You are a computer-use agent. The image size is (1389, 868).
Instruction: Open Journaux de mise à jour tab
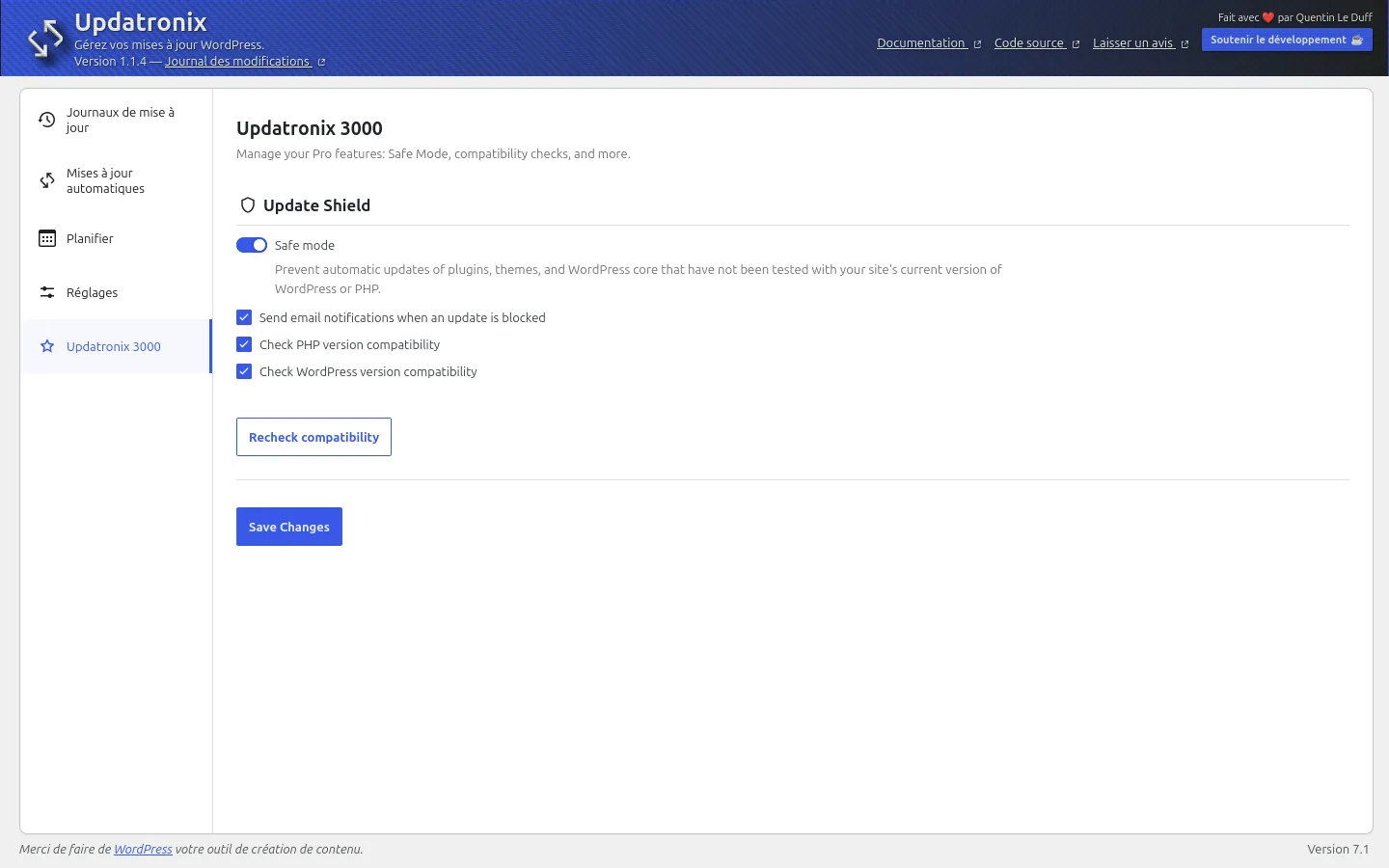pos(116,120)
